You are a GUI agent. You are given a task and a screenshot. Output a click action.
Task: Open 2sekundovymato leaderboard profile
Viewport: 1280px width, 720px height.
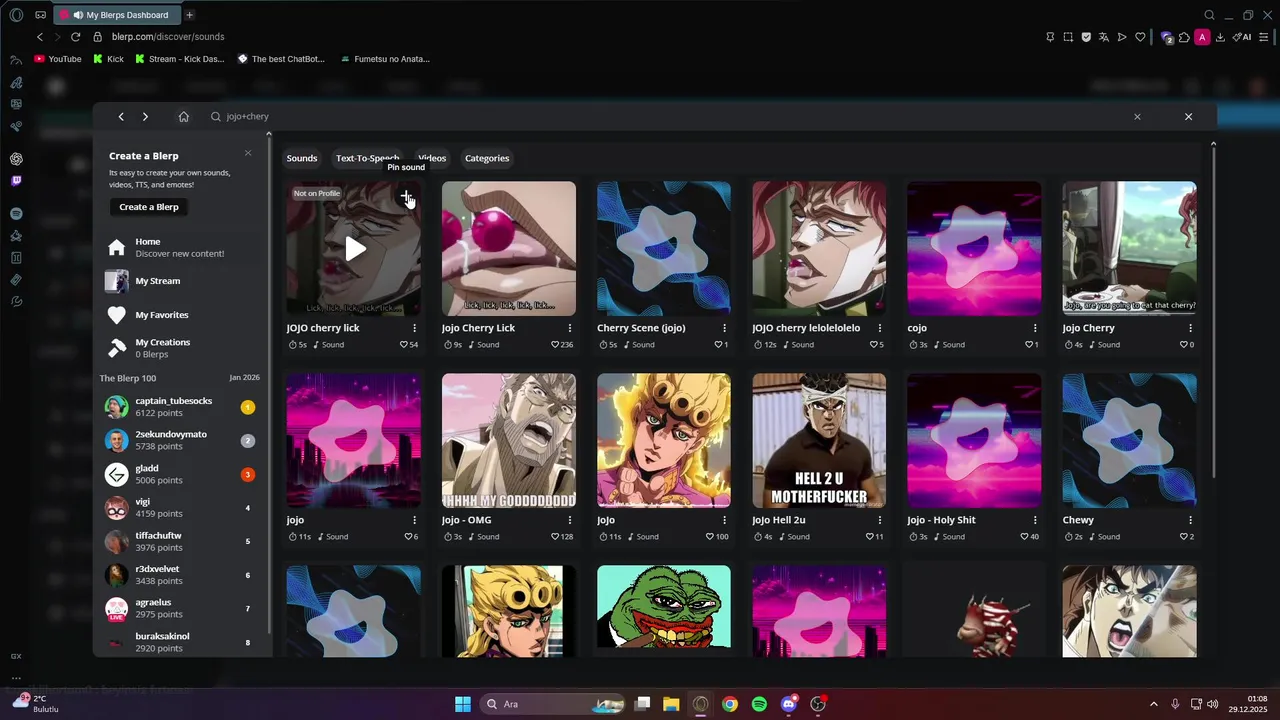(x=180, y=441)
